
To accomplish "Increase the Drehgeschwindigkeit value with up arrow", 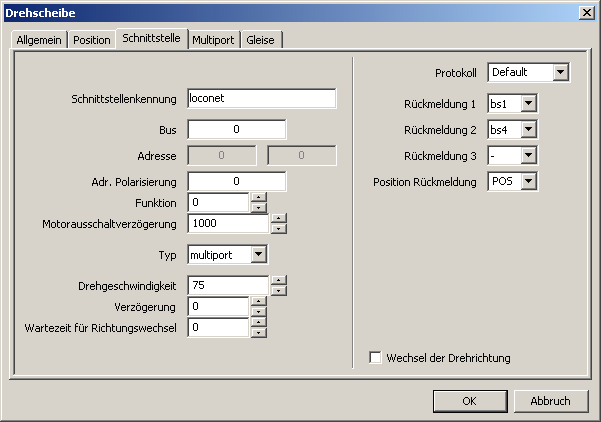I will [278, 280].
